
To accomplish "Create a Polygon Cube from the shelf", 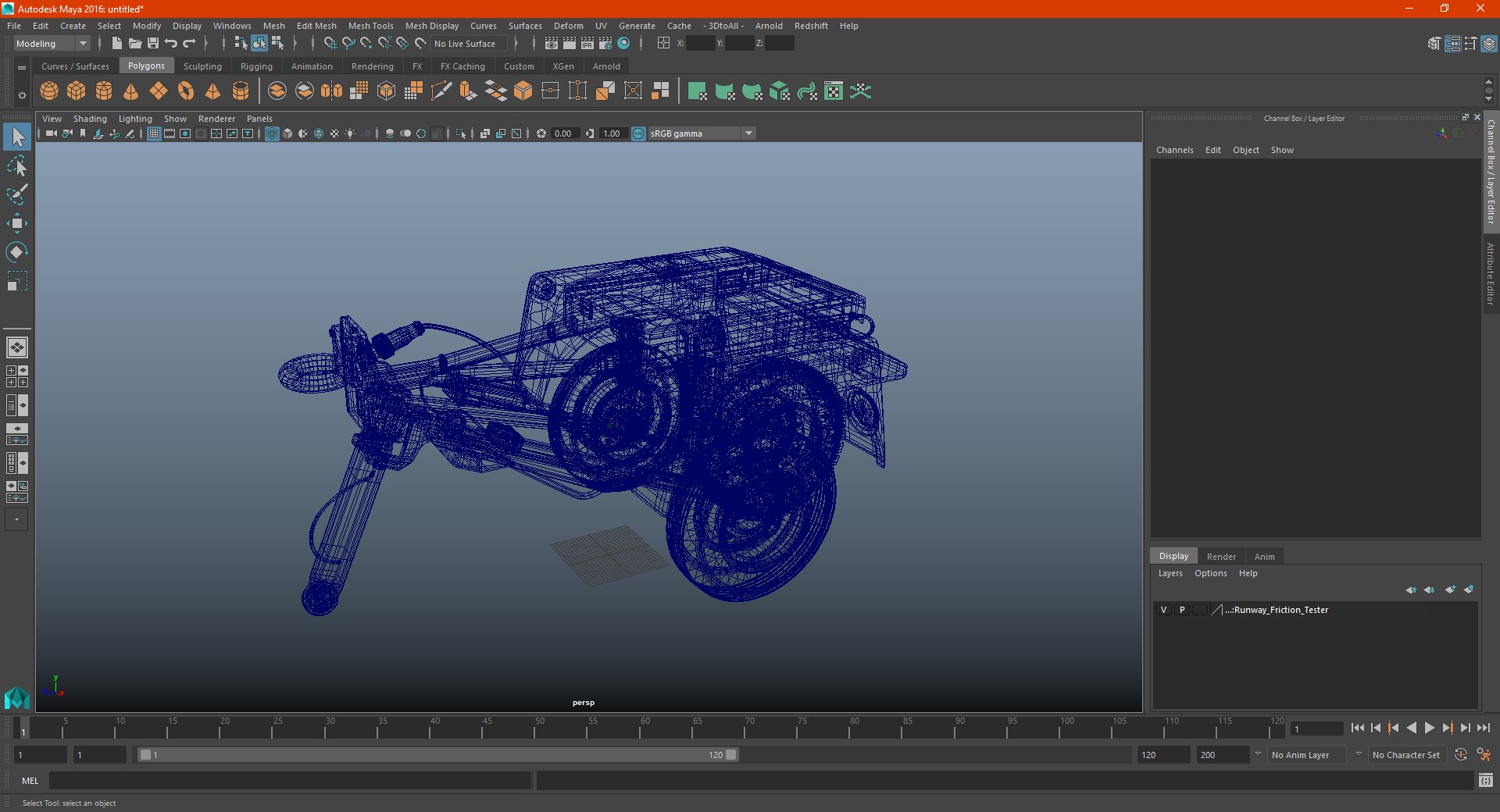I will (77, 91).
